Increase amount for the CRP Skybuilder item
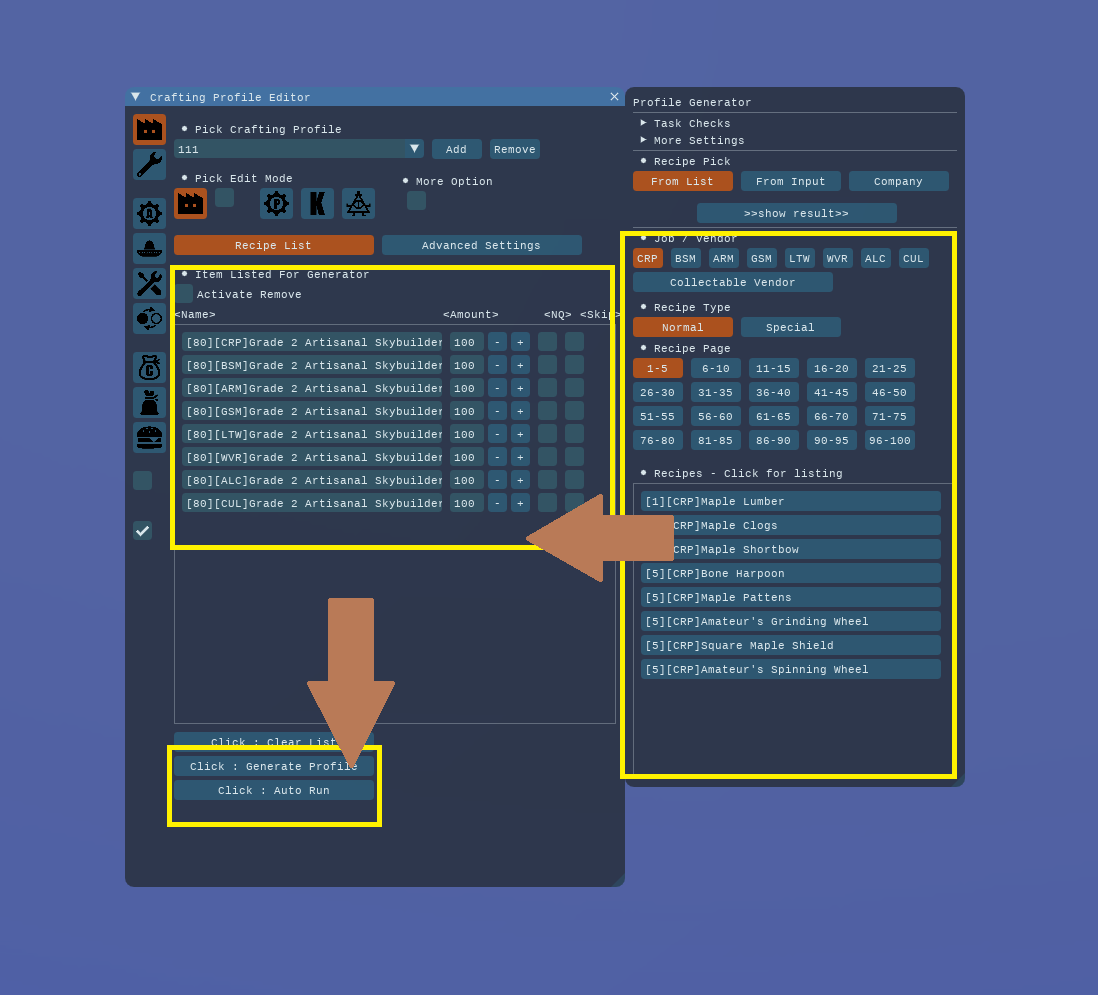 click(x=520, y=342)
